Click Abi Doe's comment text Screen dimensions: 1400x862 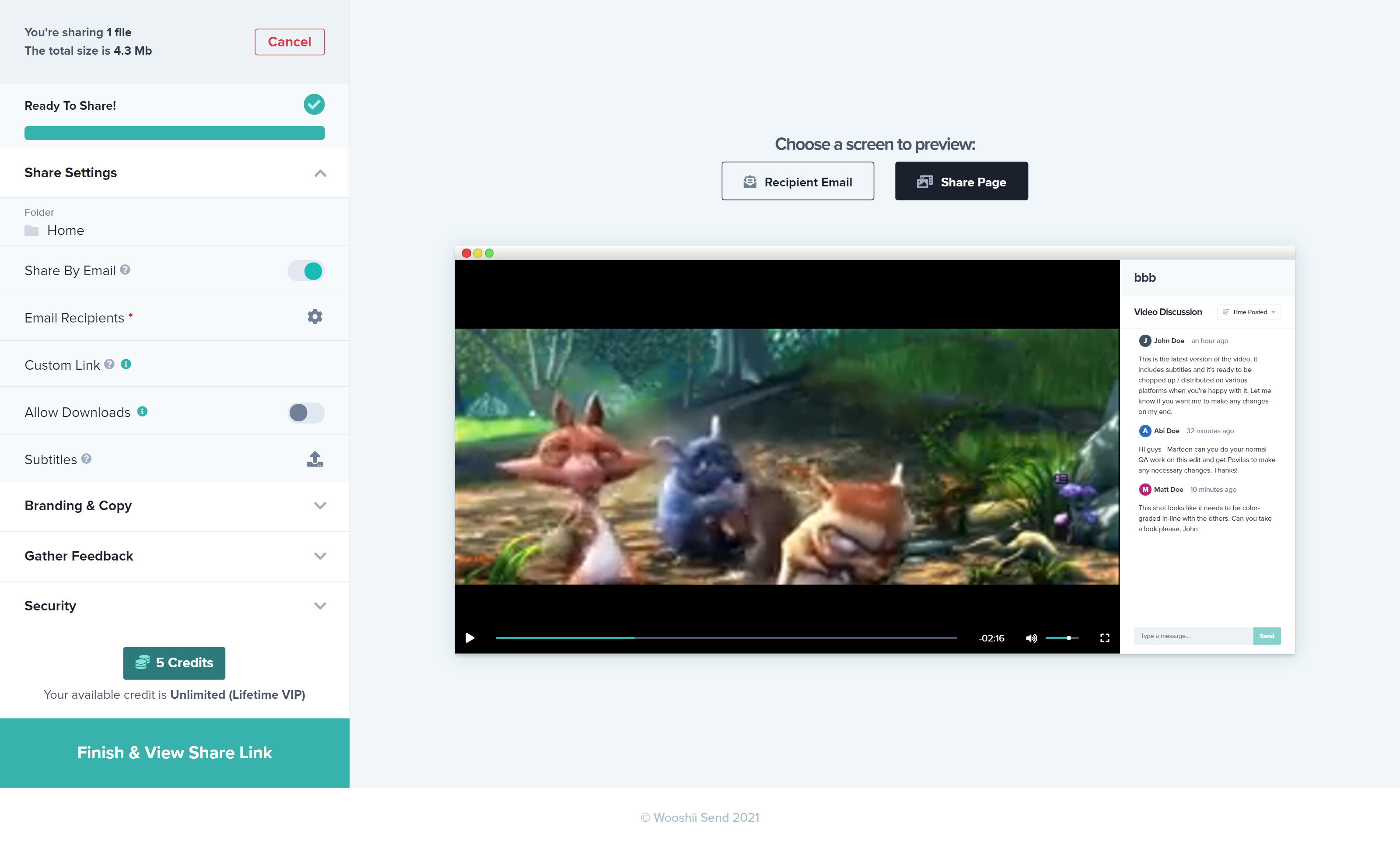[x=1207, y=459]
